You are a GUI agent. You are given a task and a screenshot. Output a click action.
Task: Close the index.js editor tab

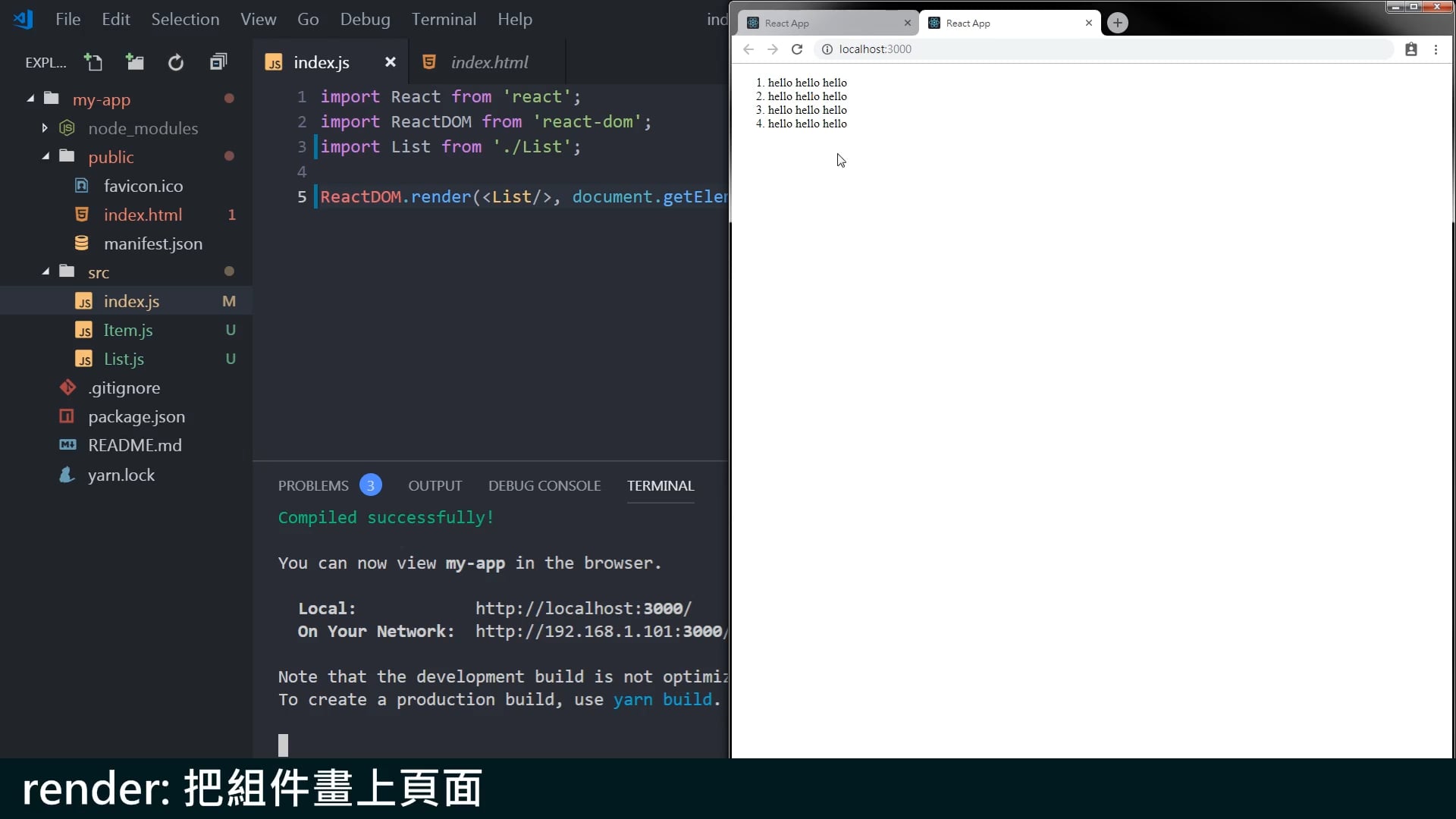click(390, 62)
